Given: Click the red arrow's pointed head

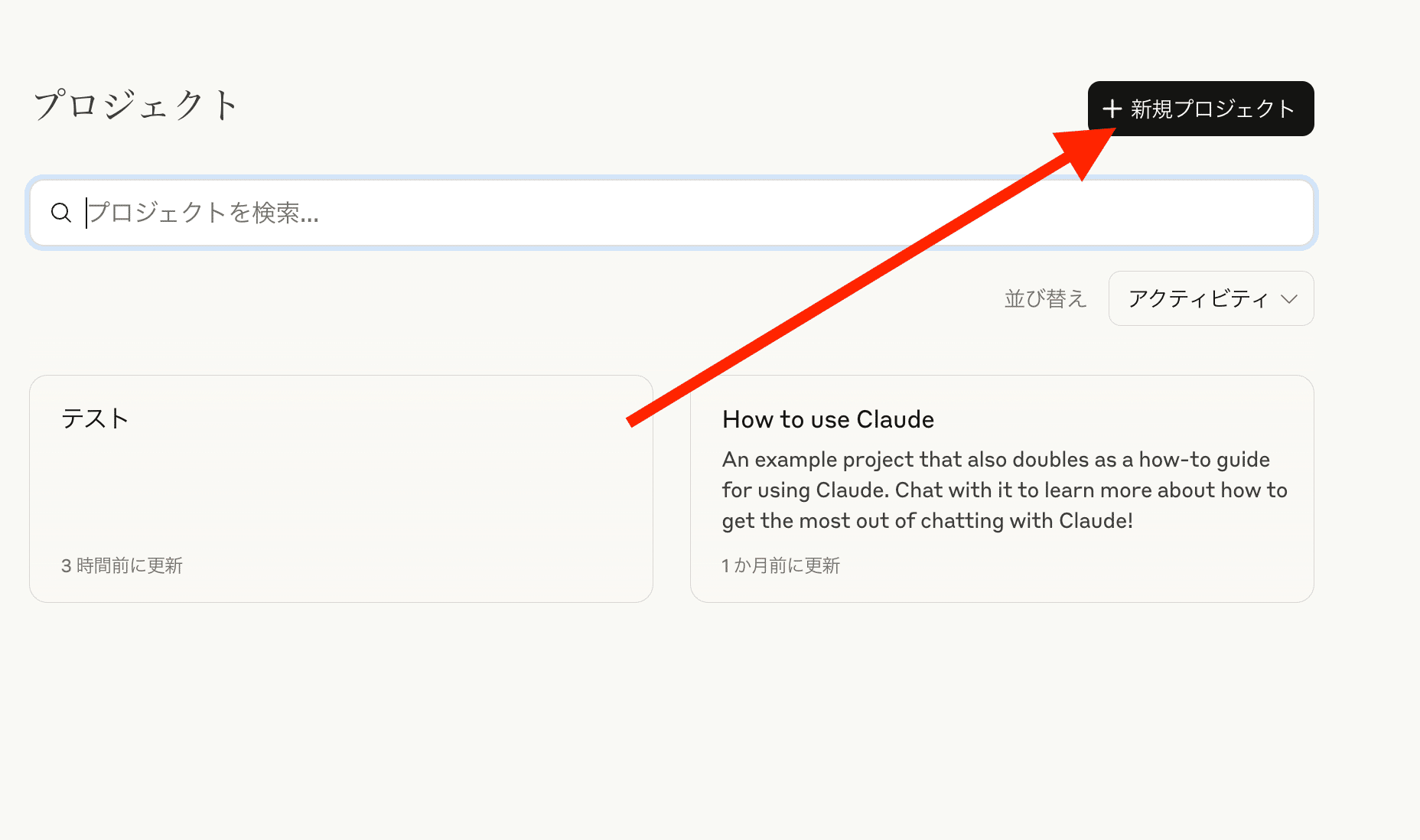Looking at the screenshot, I should pos(1086,150).
